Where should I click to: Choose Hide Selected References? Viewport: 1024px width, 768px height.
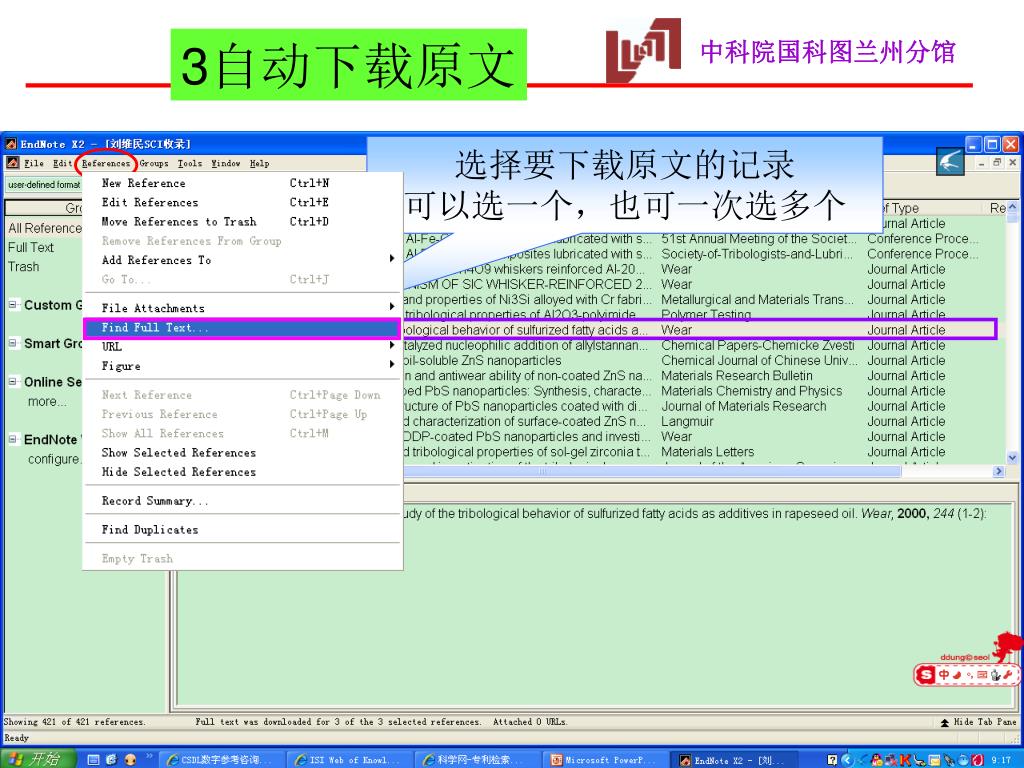[242, 472]
